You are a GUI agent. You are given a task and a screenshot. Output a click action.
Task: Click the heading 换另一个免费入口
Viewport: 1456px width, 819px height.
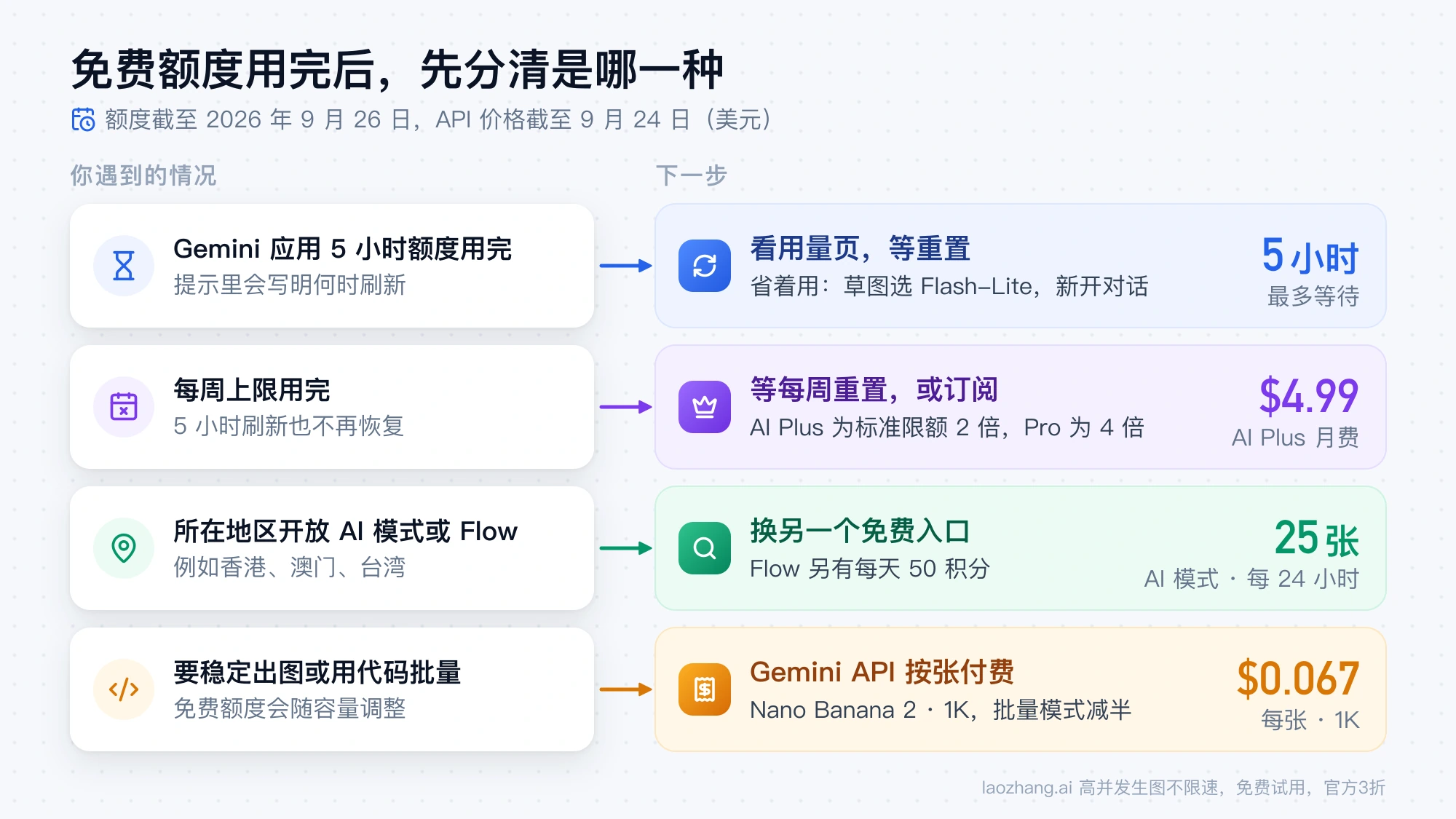pyautogui.click(x=860, y=531)
